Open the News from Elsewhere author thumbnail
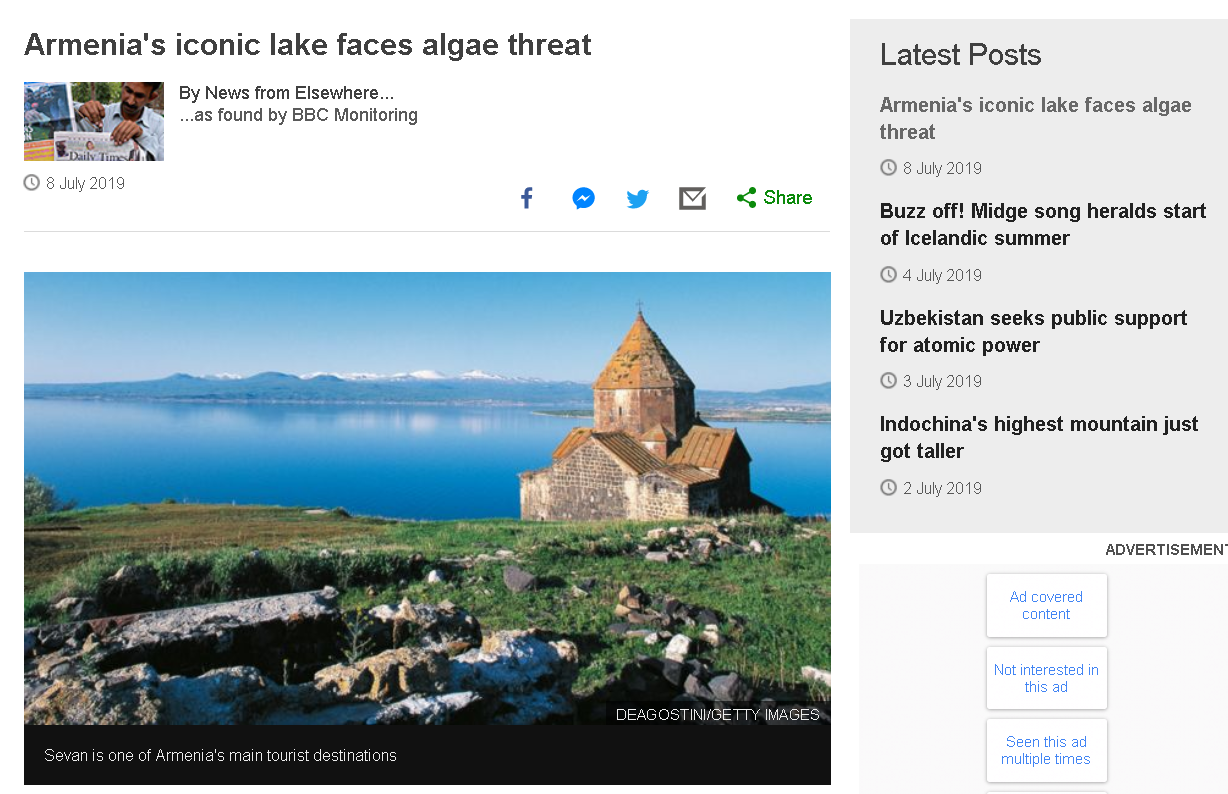 coord(94,121)
